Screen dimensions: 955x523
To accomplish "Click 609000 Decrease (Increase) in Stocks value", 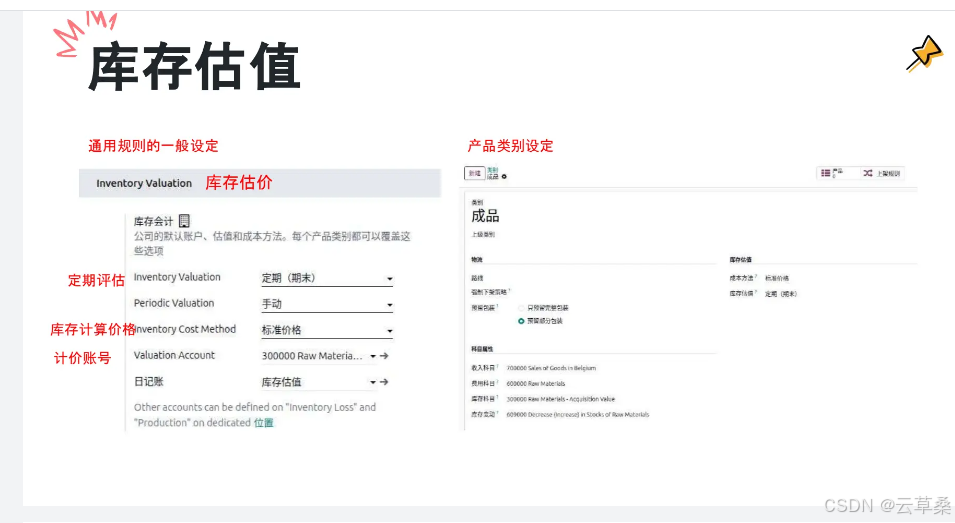I will tap(578, 415).
